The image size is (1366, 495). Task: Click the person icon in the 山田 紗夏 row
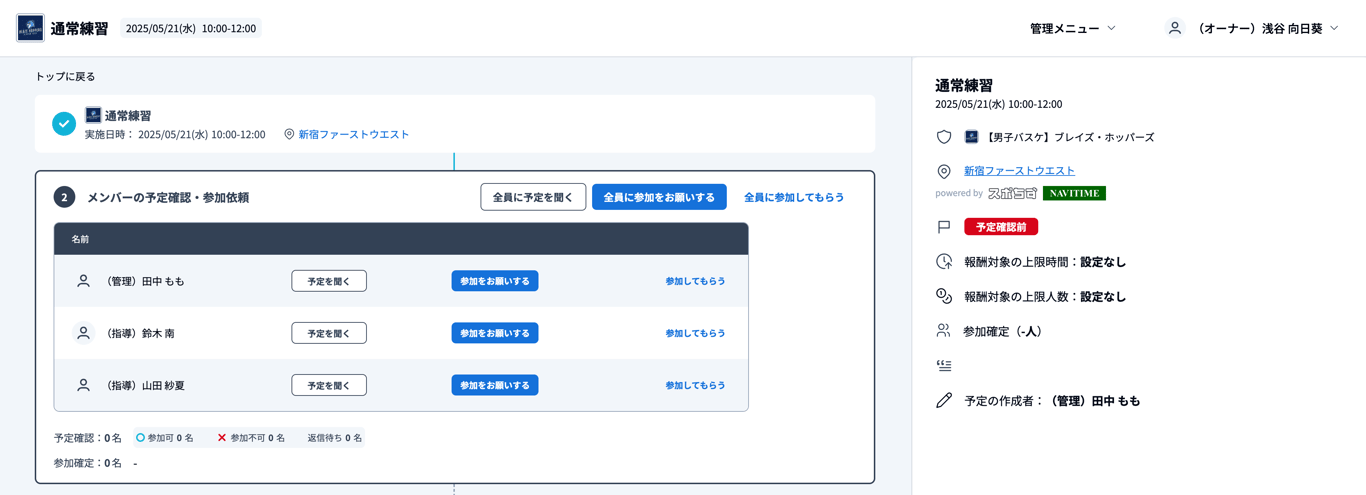pos(84,385)
